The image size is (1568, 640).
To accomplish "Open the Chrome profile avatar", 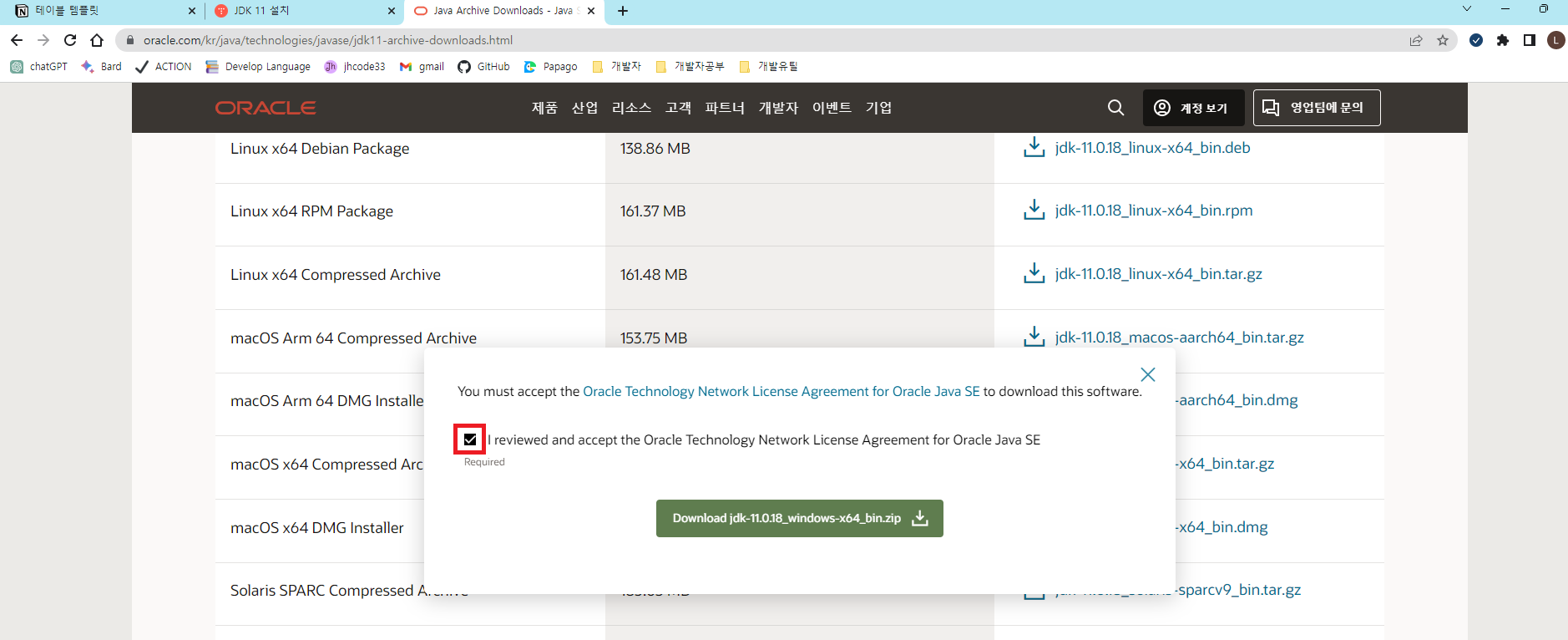I will pyautogui.click(x=1556, y=40).
